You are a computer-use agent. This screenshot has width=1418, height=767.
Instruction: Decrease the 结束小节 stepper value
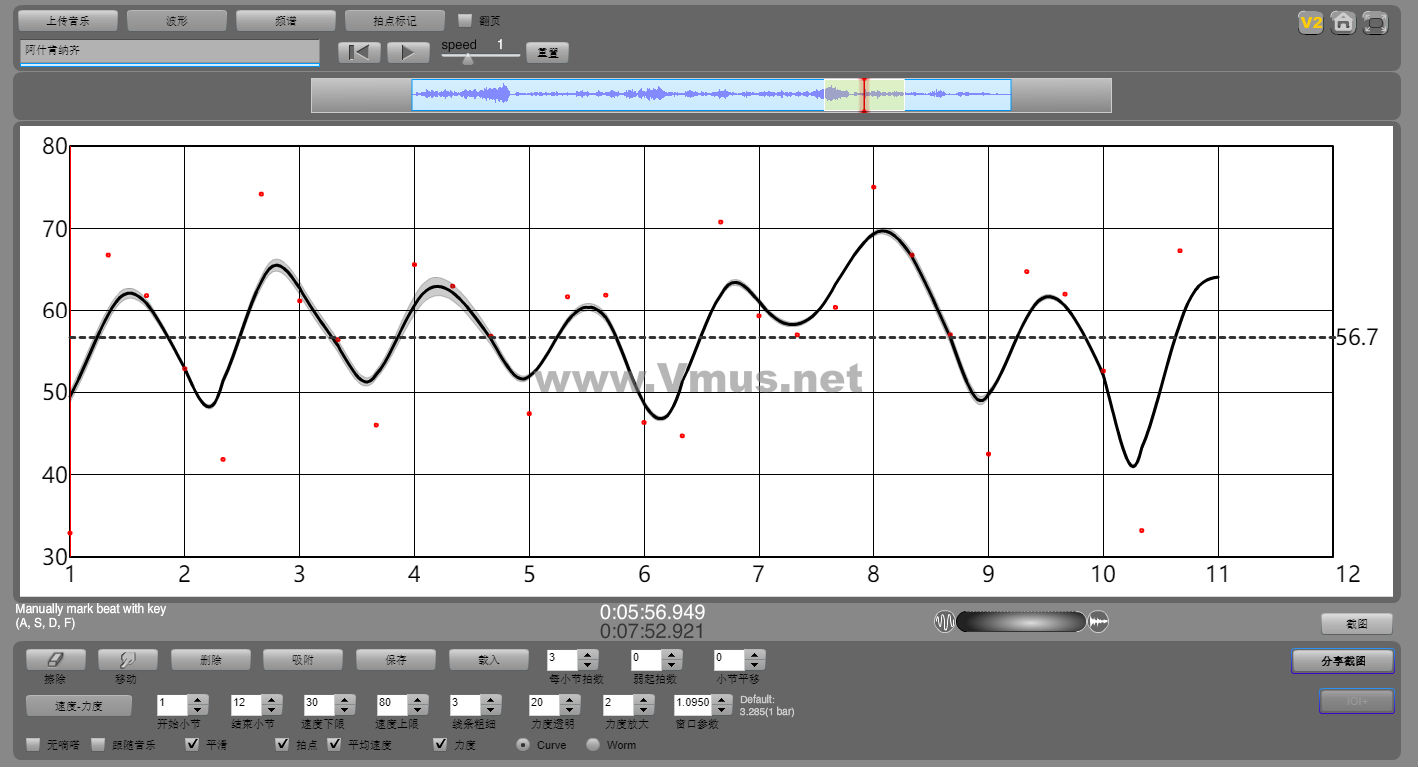tap(271, 709)
